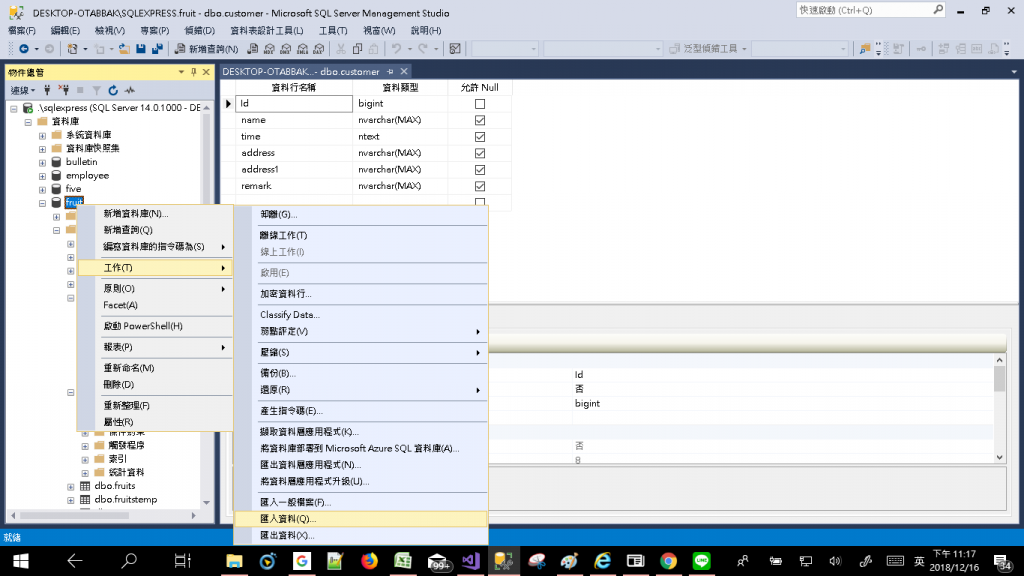This screenshot has height=576, width=1024.
Task: Click the undo arrow icon
Action: tap(396, 49)
